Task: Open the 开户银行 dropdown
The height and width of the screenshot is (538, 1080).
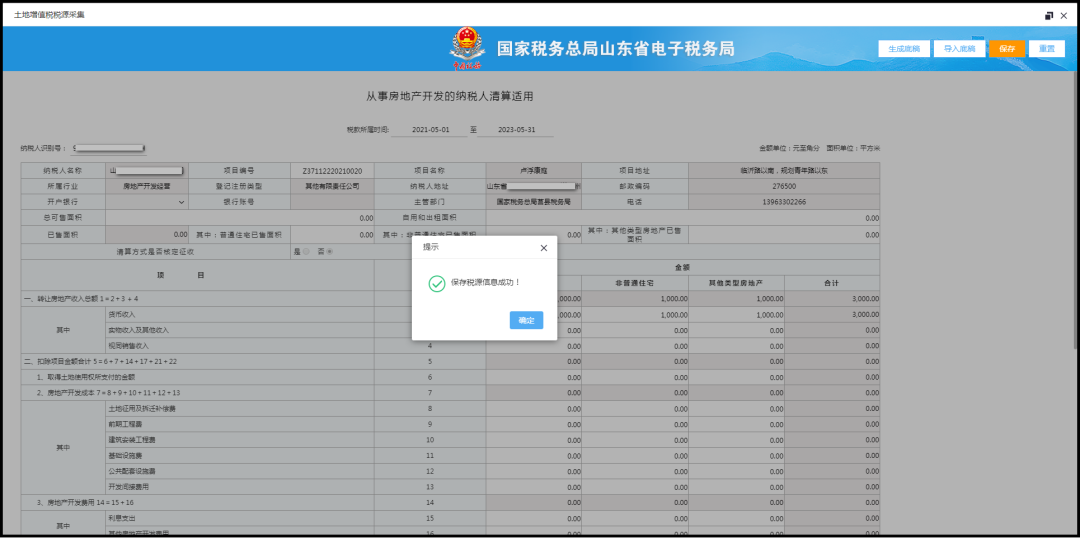Action: (147, 202)
